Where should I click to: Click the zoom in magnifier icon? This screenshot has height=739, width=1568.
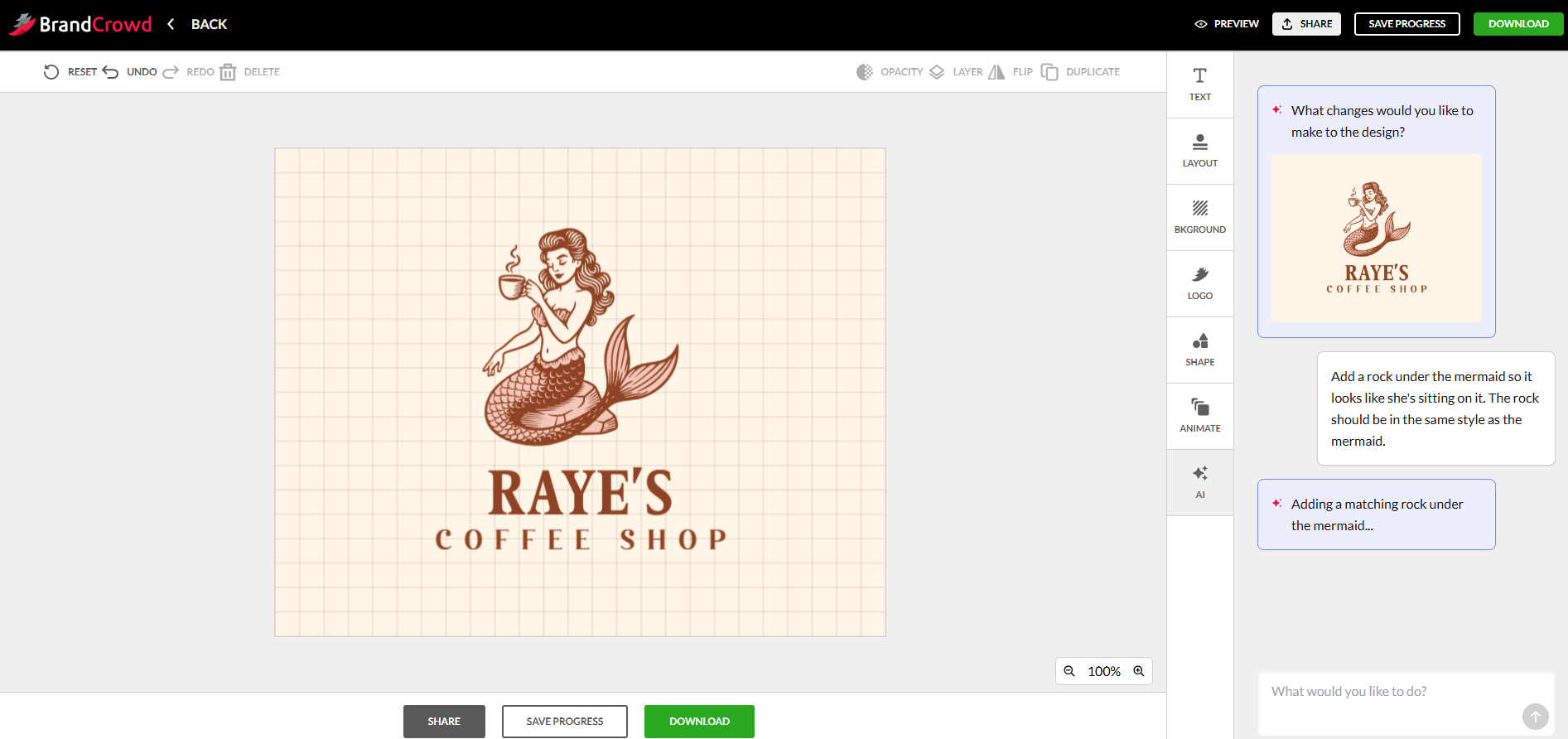click(x=1139, y=671)
